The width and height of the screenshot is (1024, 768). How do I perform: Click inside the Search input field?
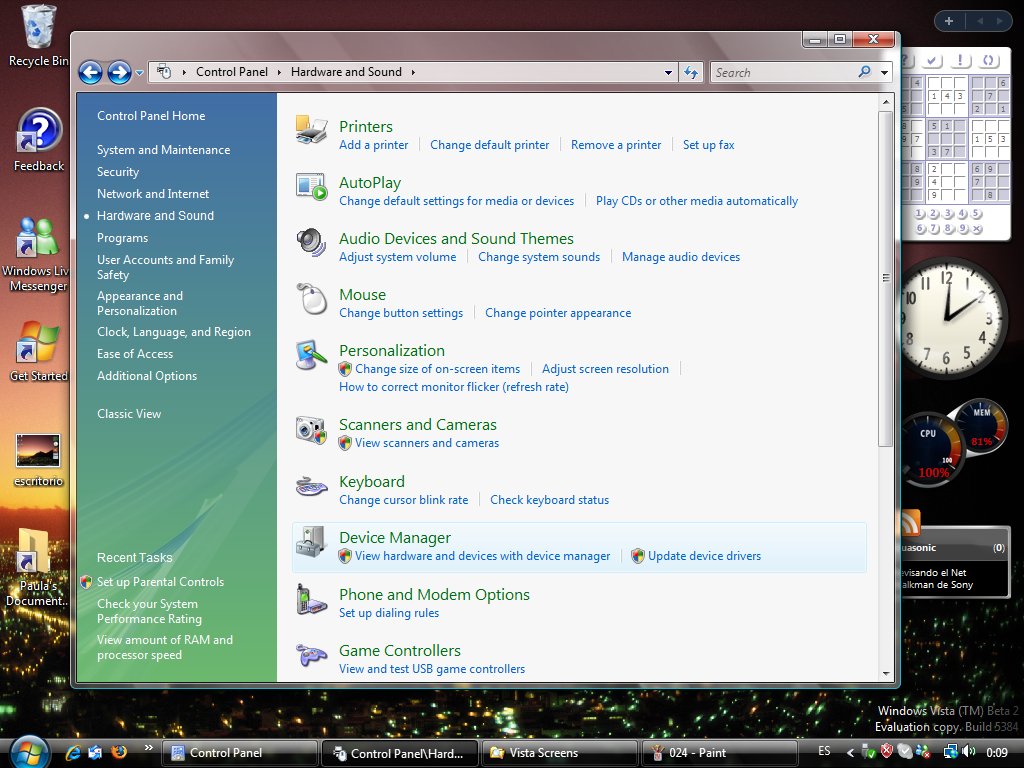782,72
